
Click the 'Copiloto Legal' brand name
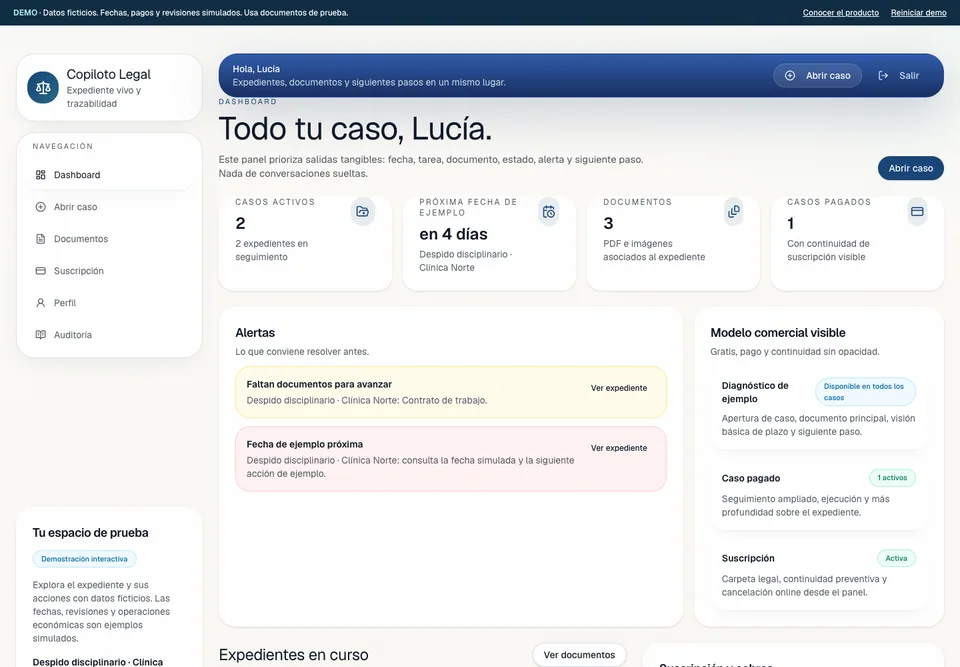click(108, 75)
